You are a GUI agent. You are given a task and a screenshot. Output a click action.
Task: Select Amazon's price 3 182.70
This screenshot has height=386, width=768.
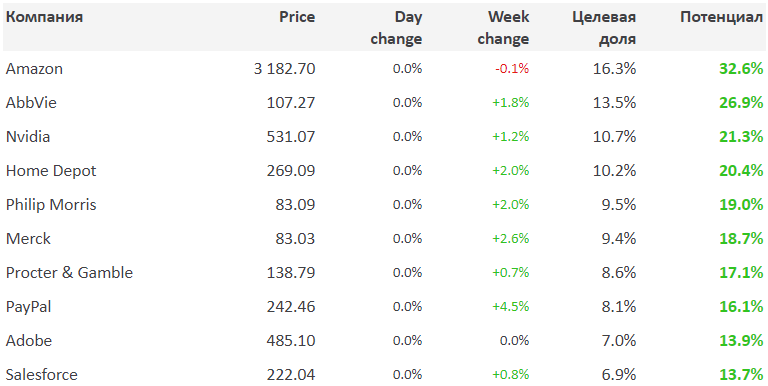click(x=284, y=69)
